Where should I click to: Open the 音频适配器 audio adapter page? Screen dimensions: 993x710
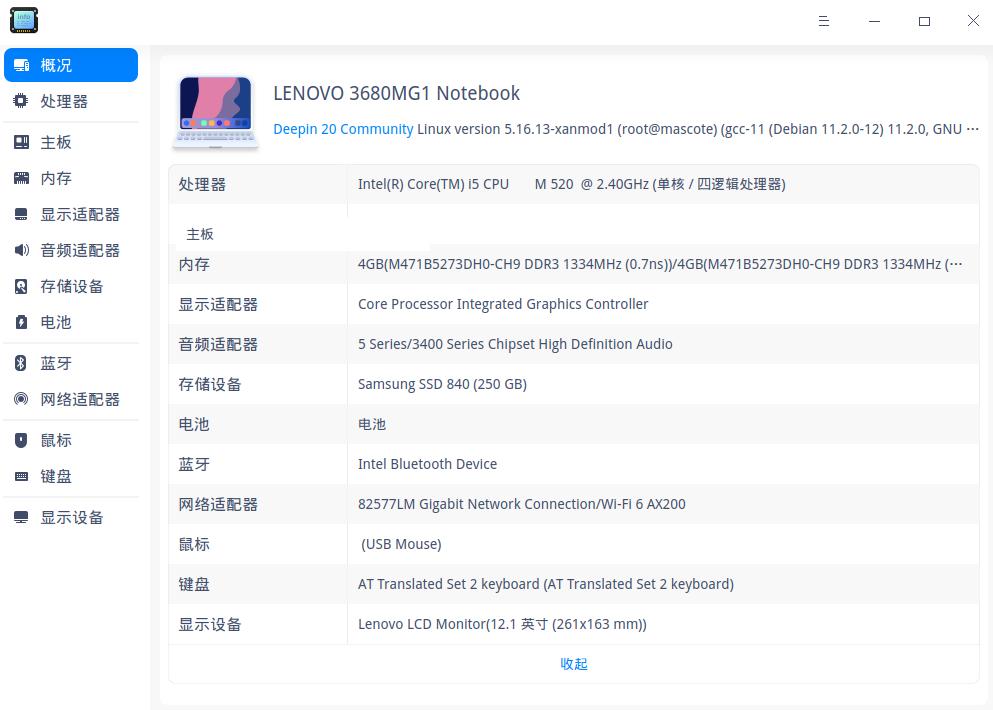coord(21,250)
